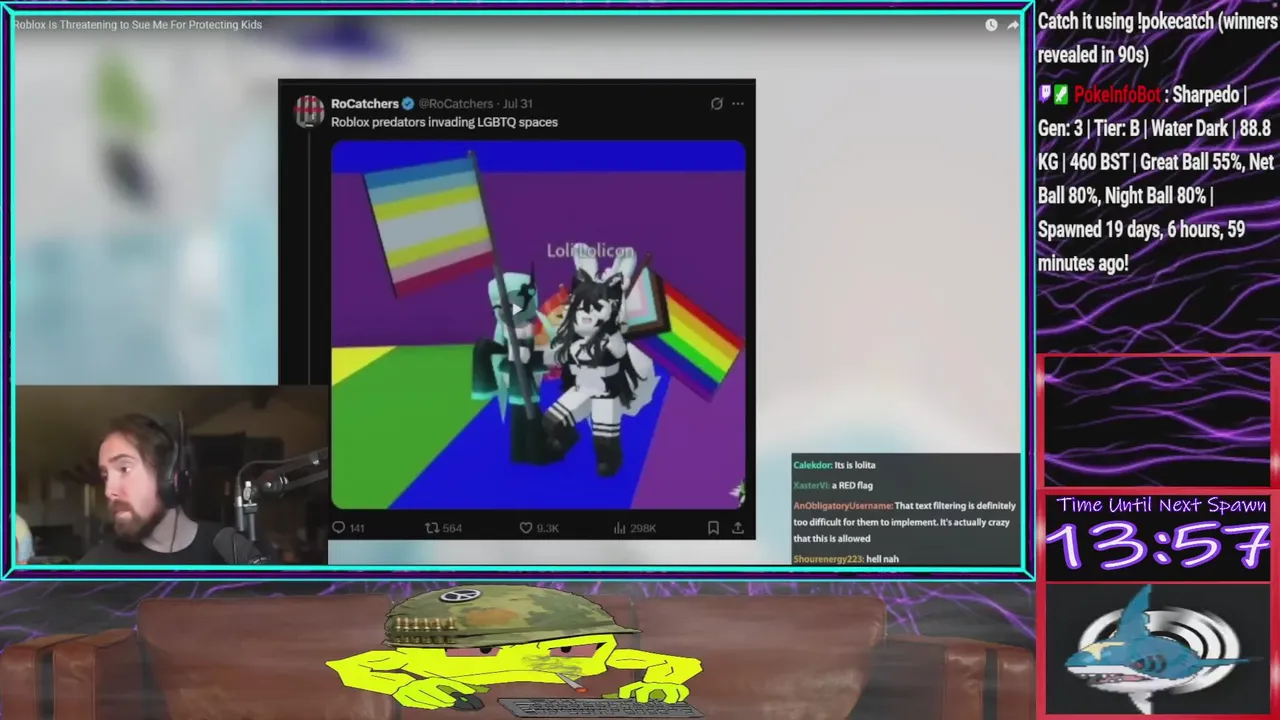The width and height of the screenshot is (1280, 720).
Task: Click the YouTube share arrow icon
Action: click(1013, 25)
